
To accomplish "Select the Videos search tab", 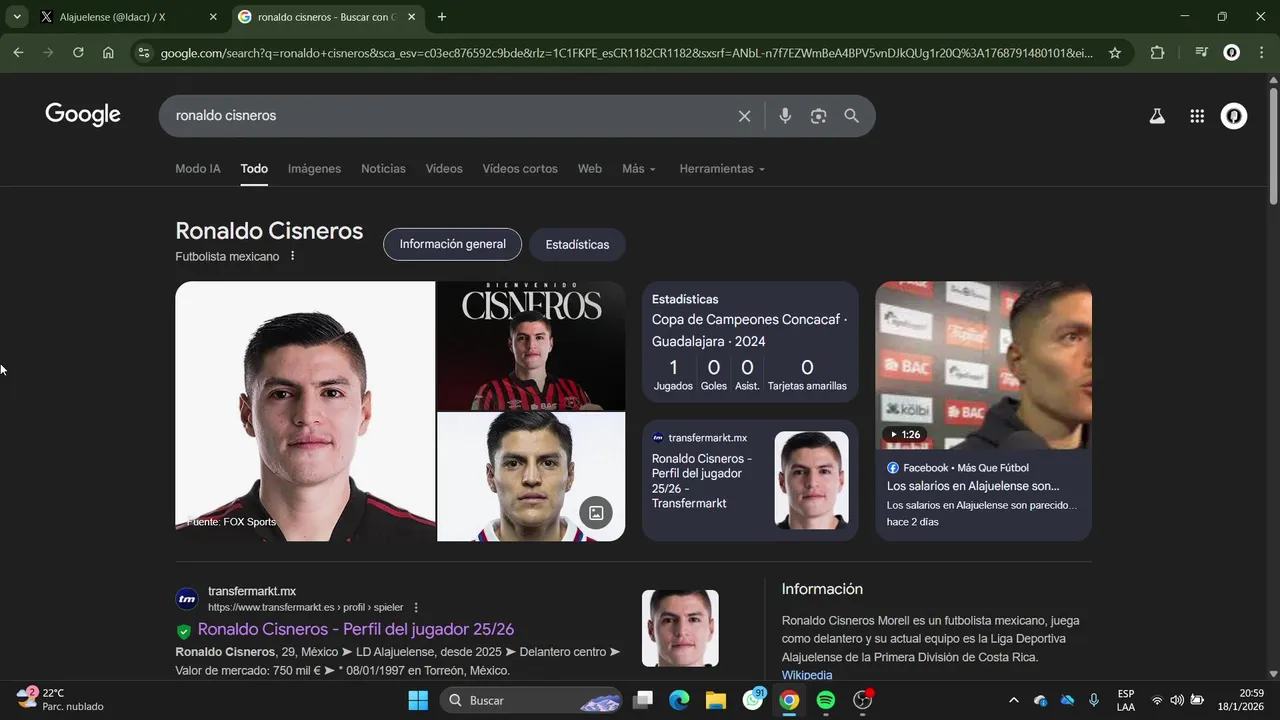I will [x=444, y=169].
